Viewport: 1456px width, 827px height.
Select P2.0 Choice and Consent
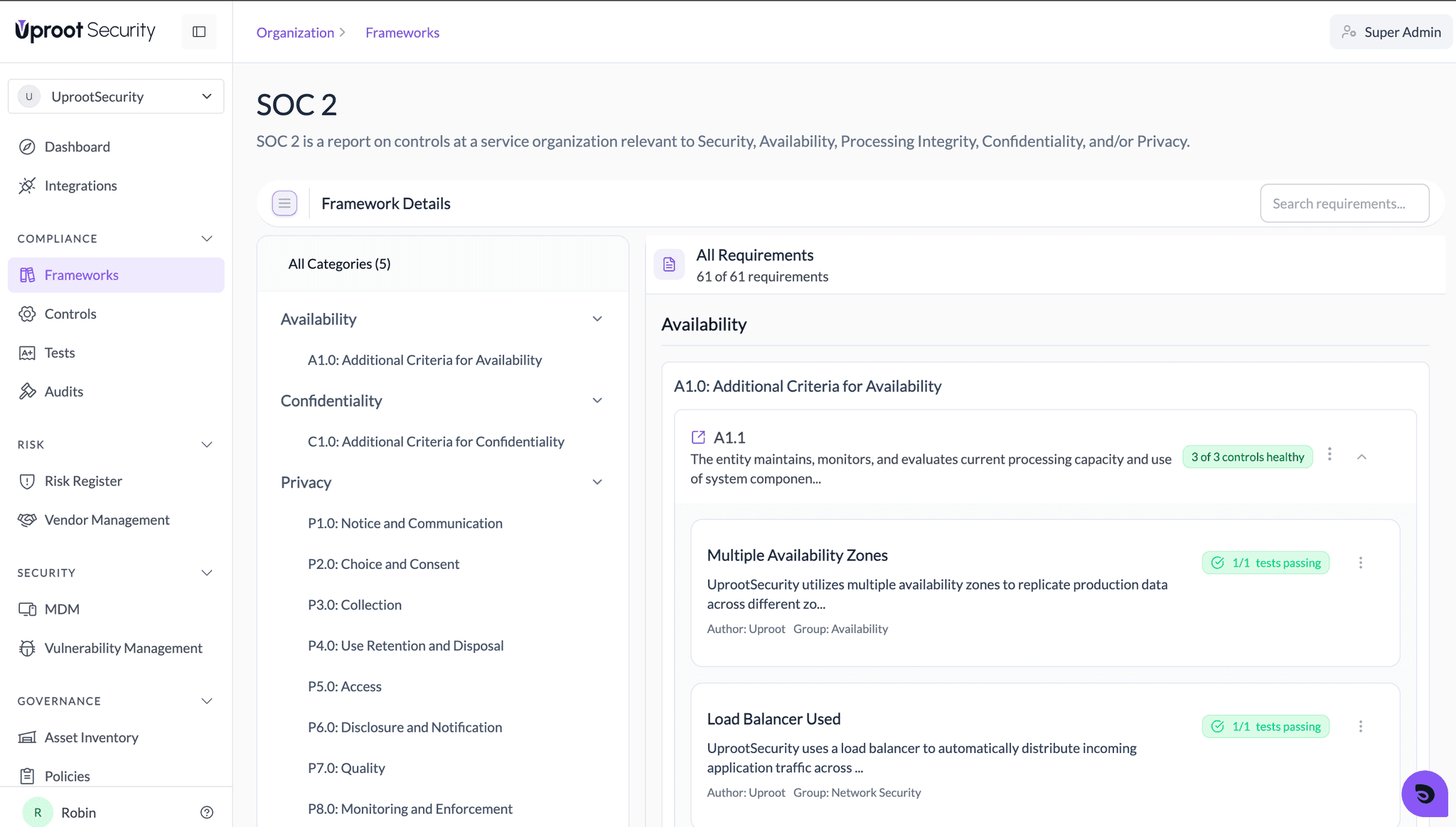tap(383, 564)
